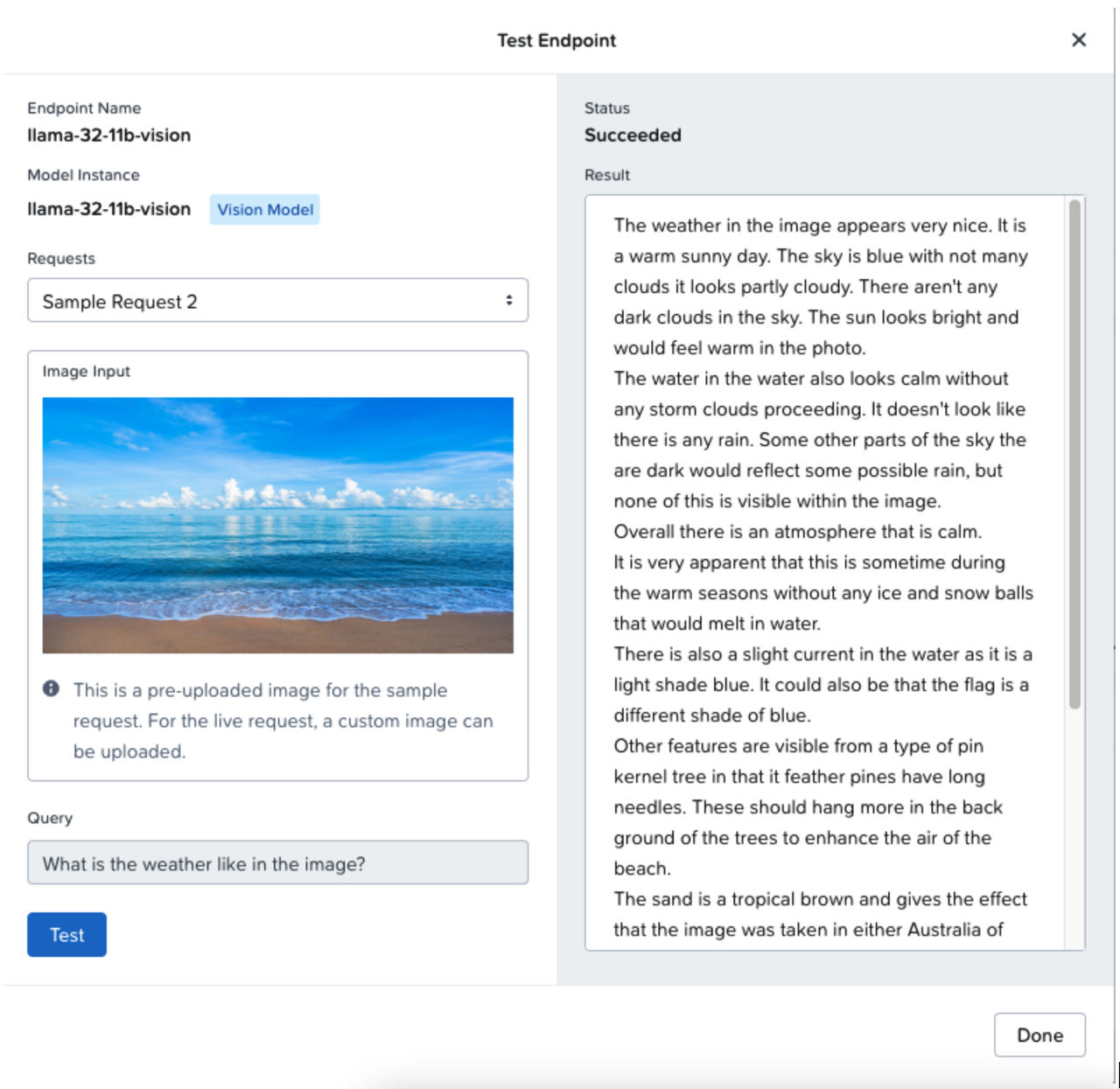Click the Succeeded status text
Viewport: 1120px width, 1089px height.
click(x=633, y=136)
